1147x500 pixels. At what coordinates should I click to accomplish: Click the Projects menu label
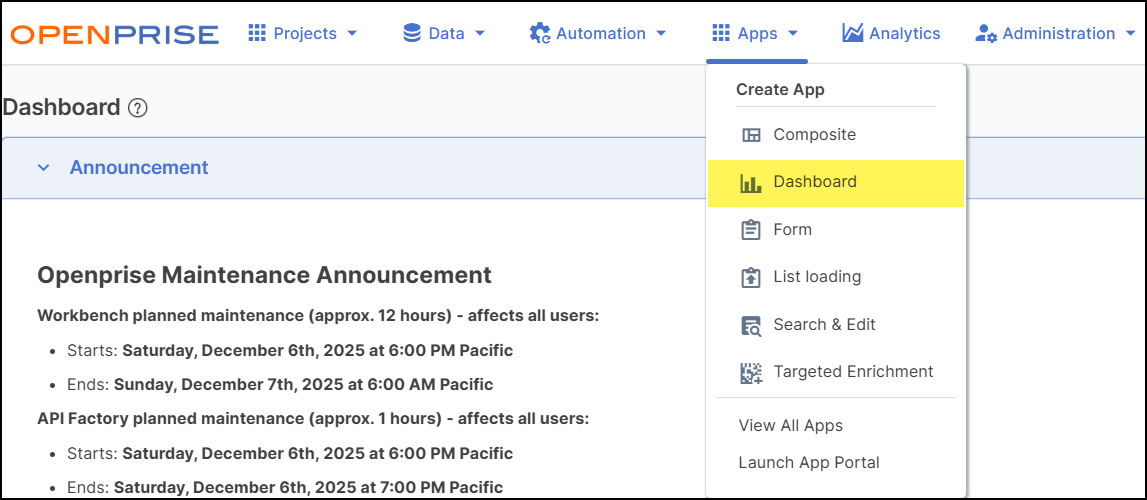[x=305, y=34]
